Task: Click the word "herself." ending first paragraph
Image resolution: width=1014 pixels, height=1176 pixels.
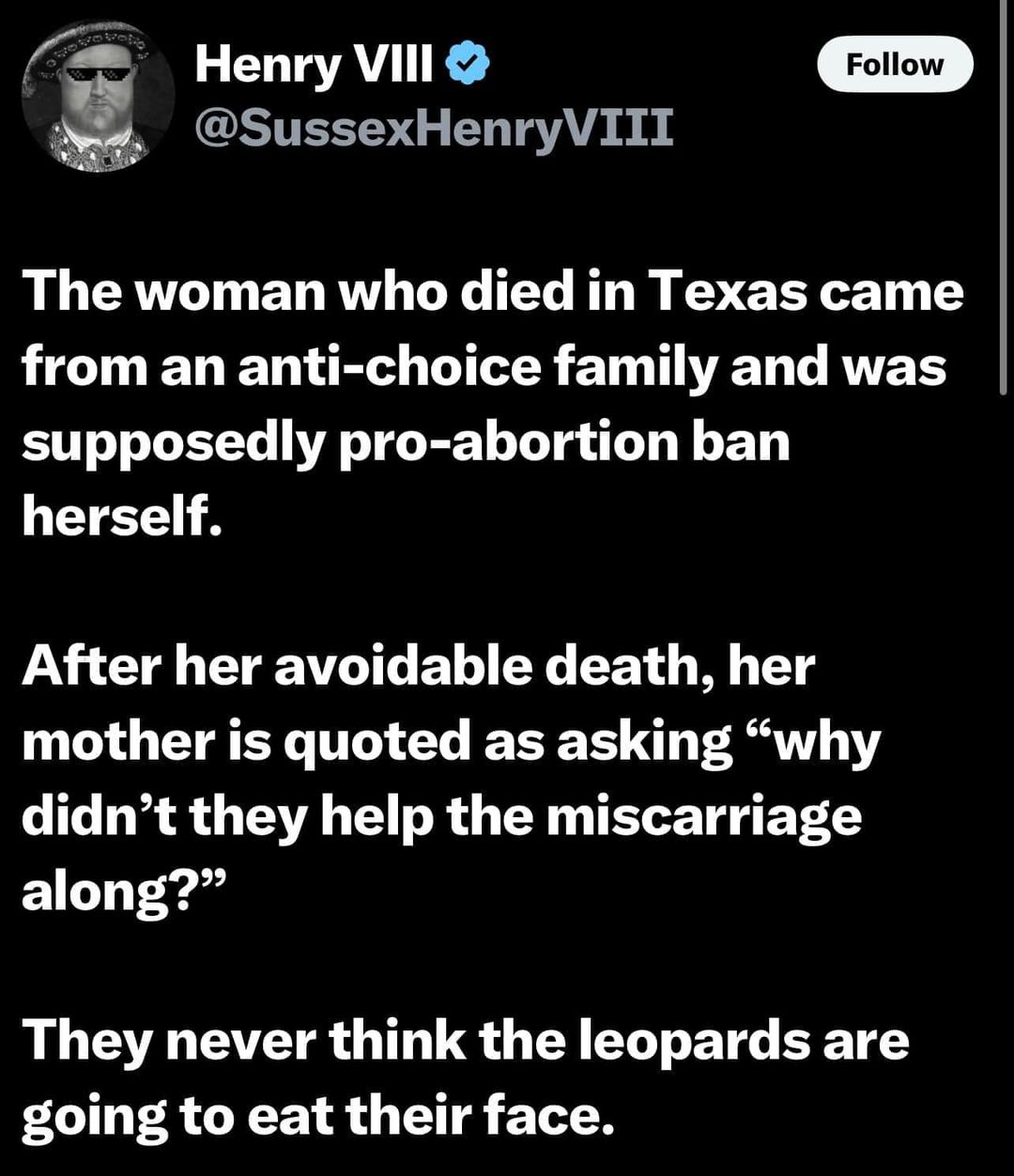Action: point(122,517)
